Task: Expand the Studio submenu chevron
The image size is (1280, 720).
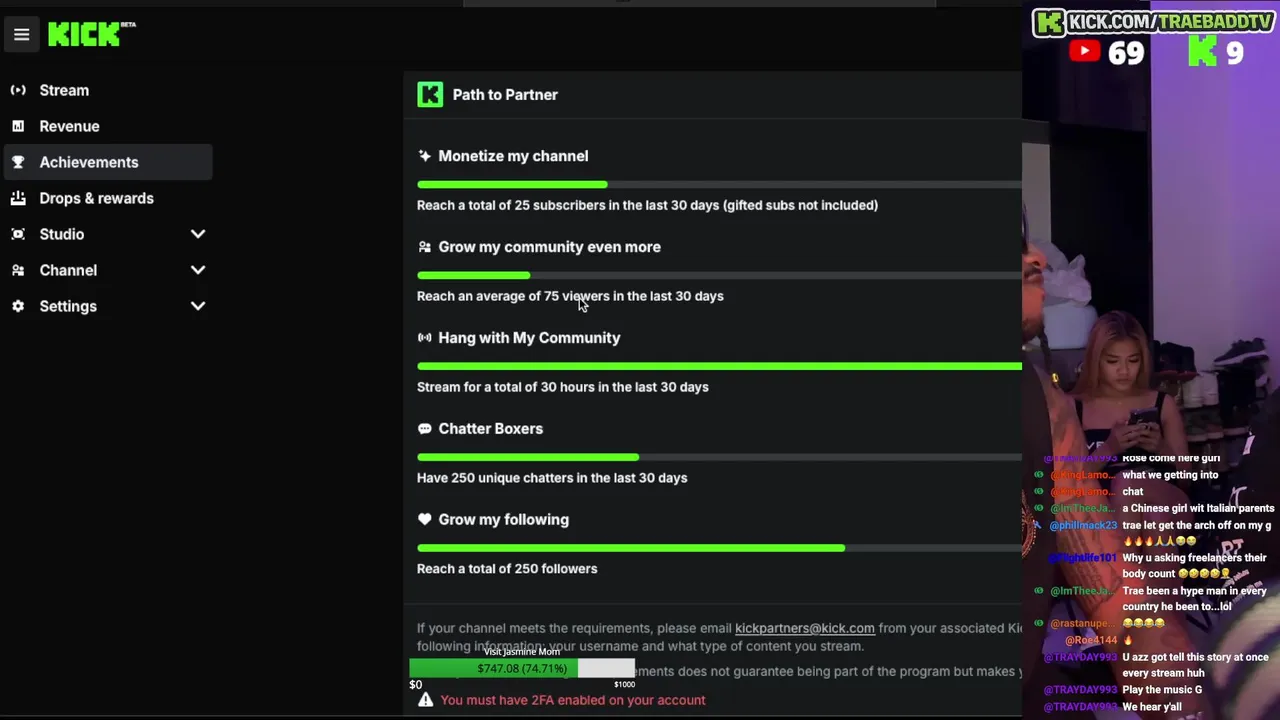Action: click(x=198, y=234)
